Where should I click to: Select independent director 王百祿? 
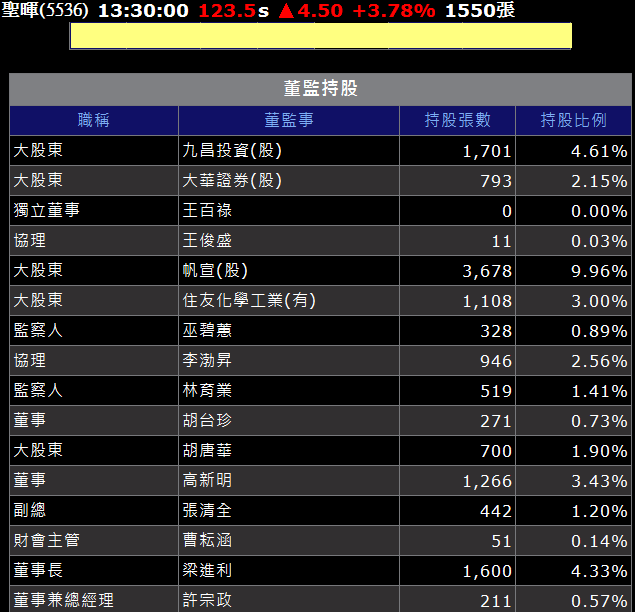pos(207,210)
